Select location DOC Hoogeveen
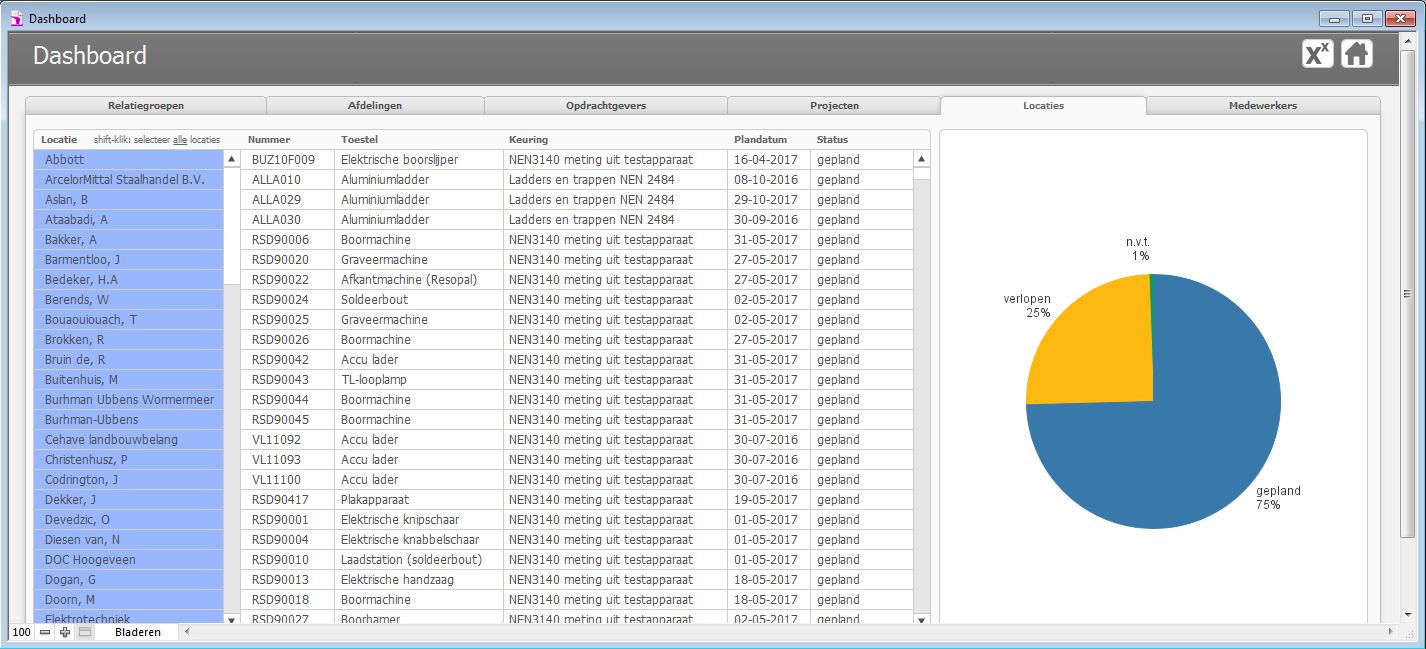Viewport: 1426px width, 649px height. click(x=128, y=560)
